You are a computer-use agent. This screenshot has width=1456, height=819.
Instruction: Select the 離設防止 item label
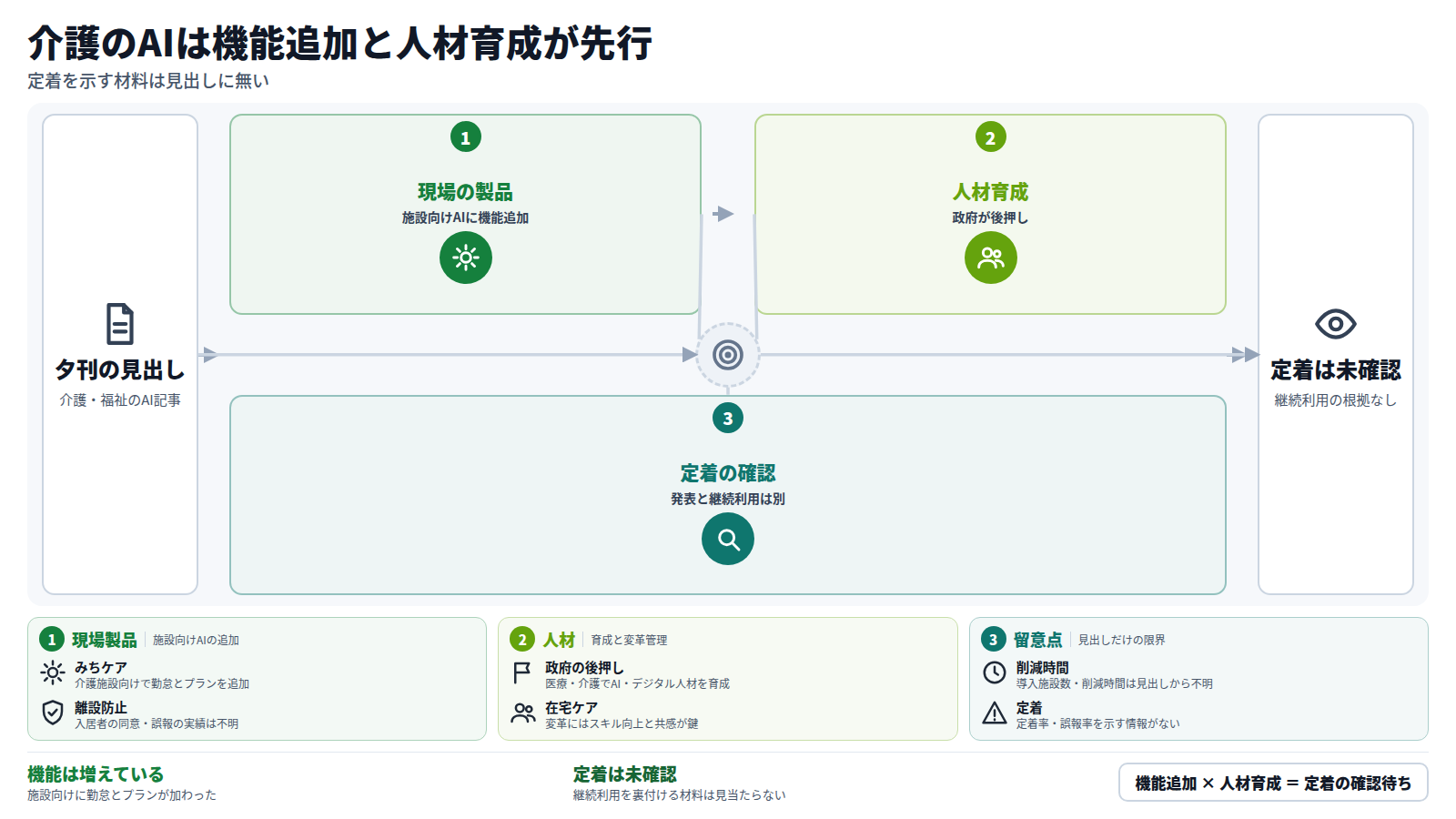tap(101, 708)
